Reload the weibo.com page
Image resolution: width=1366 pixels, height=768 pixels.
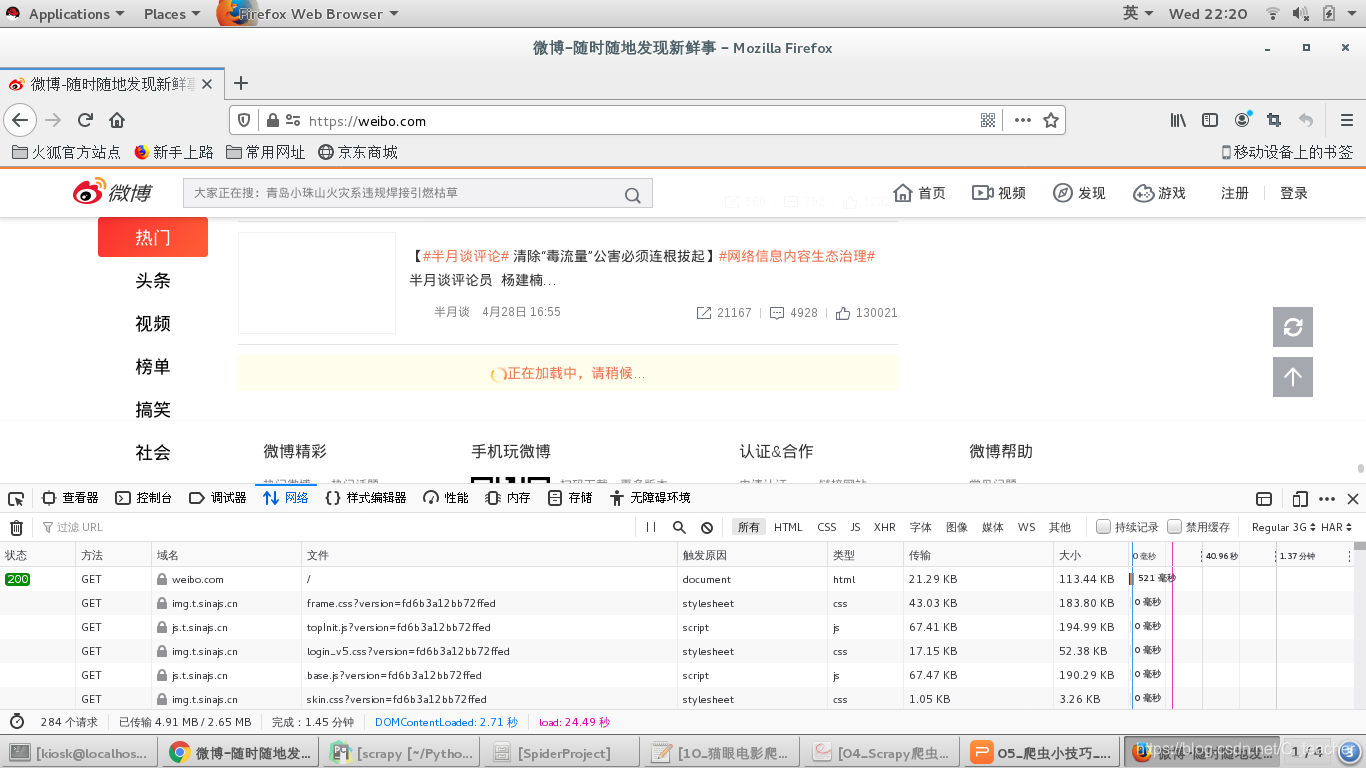tap(85, 120)
